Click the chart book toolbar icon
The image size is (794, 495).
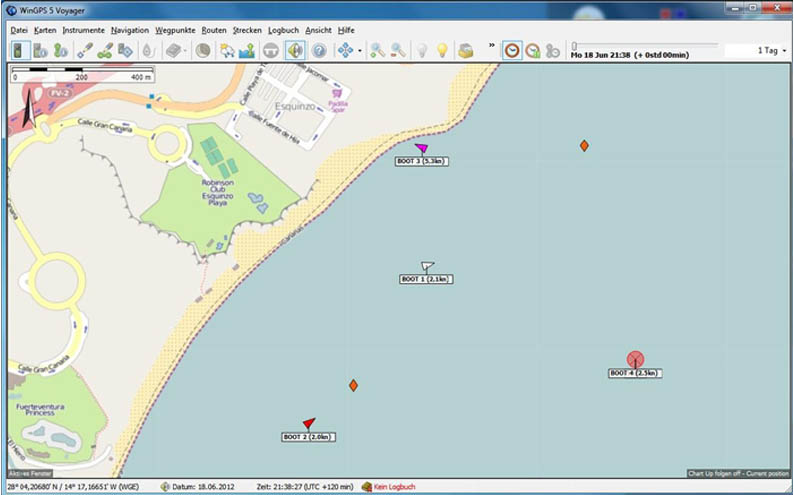pos(173,50)
